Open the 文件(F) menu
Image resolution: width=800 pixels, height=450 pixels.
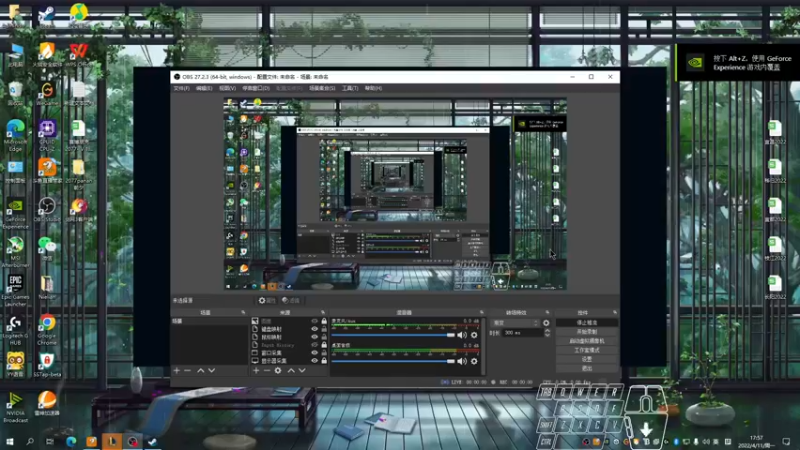tap(181, 88)
